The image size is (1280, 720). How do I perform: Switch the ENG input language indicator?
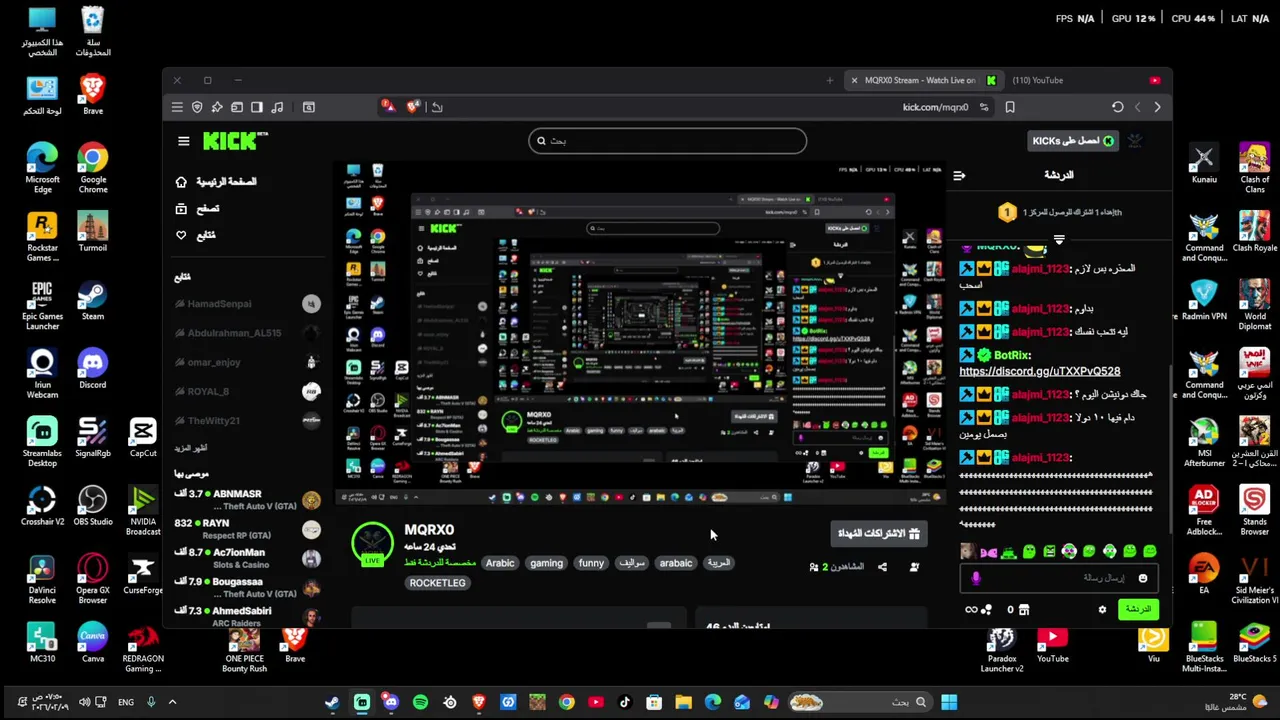126,702
